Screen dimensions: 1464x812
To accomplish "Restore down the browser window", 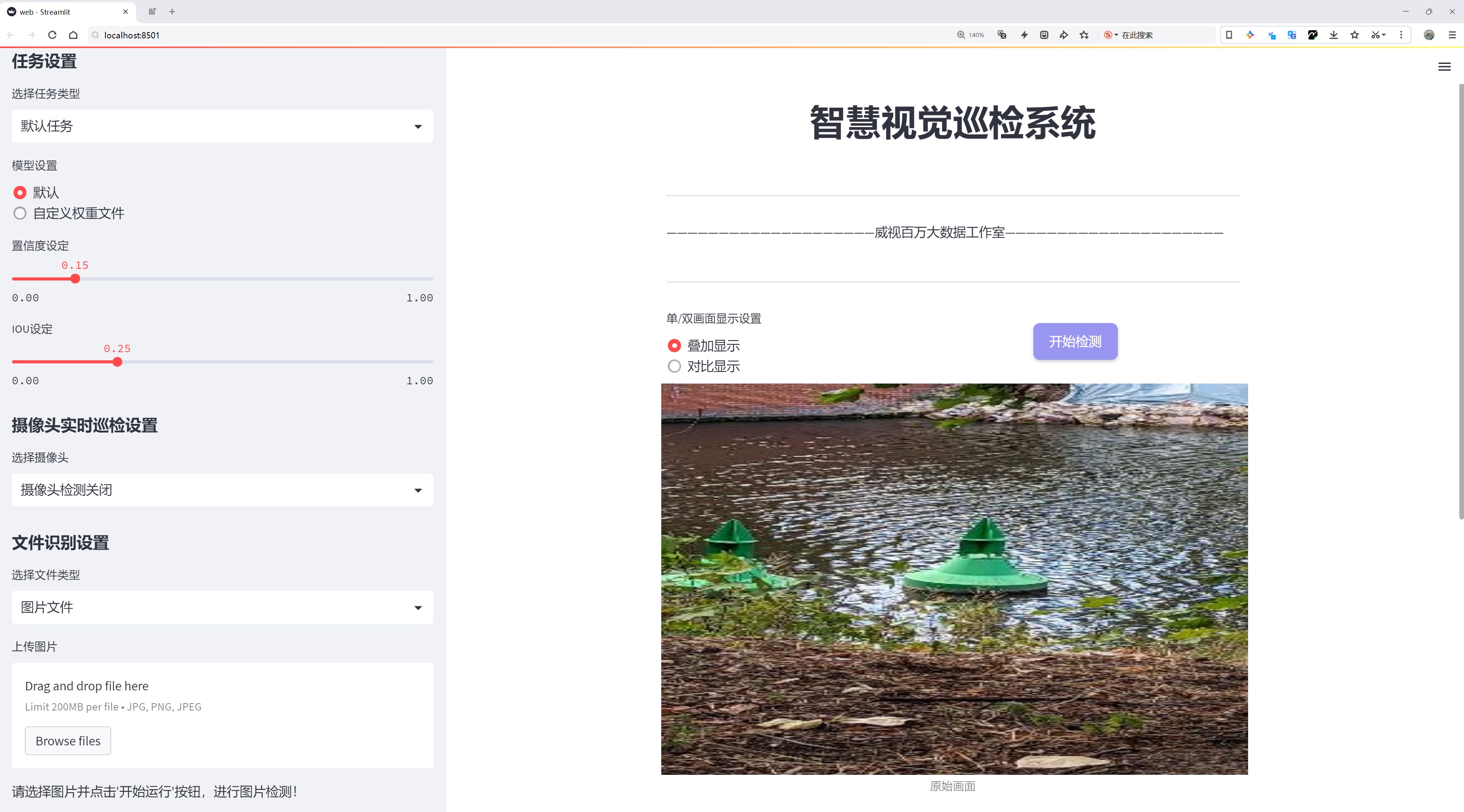I will point(1429,11).
